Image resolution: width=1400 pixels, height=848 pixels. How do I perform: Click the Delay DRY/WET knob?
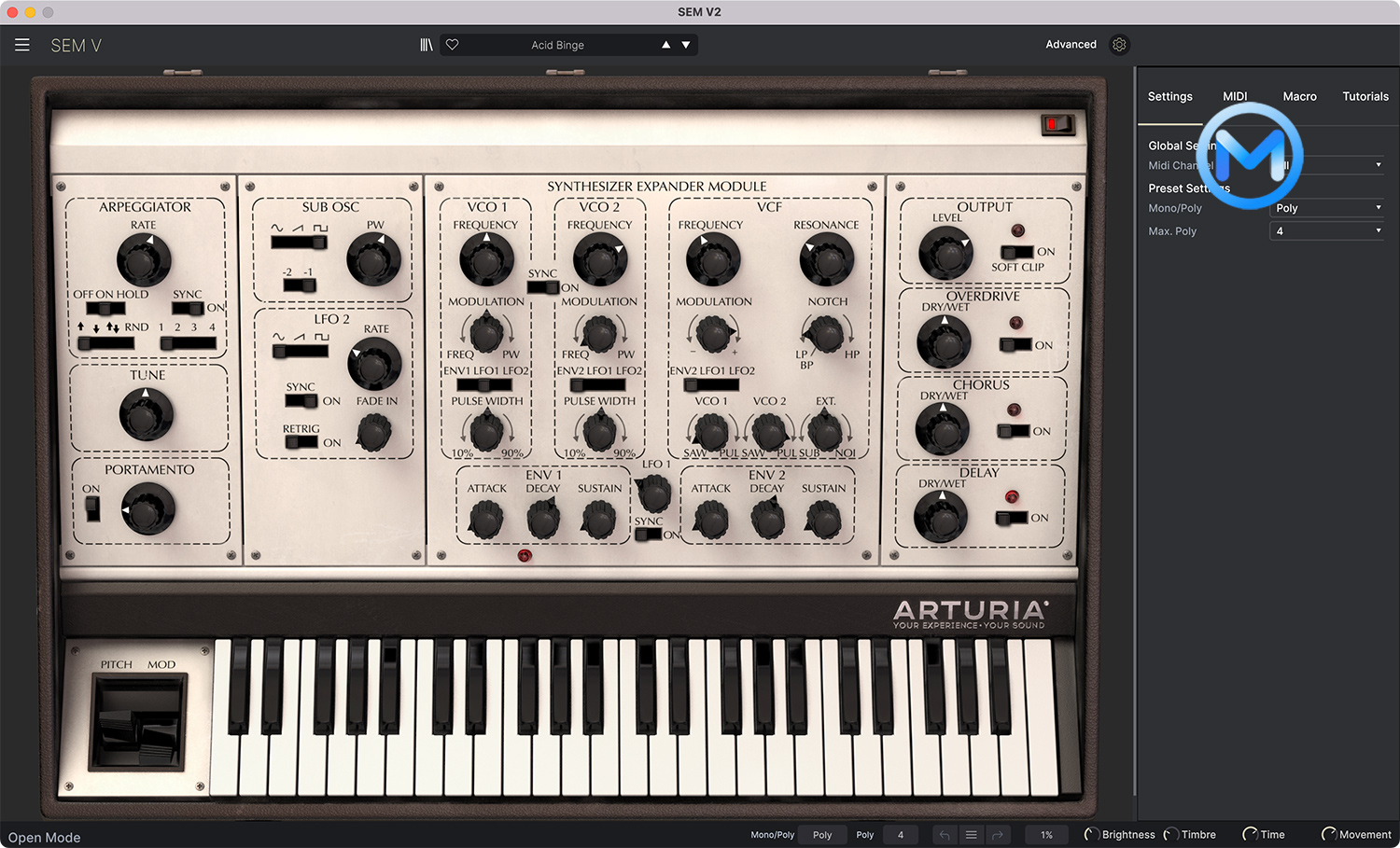pos(941,517)
